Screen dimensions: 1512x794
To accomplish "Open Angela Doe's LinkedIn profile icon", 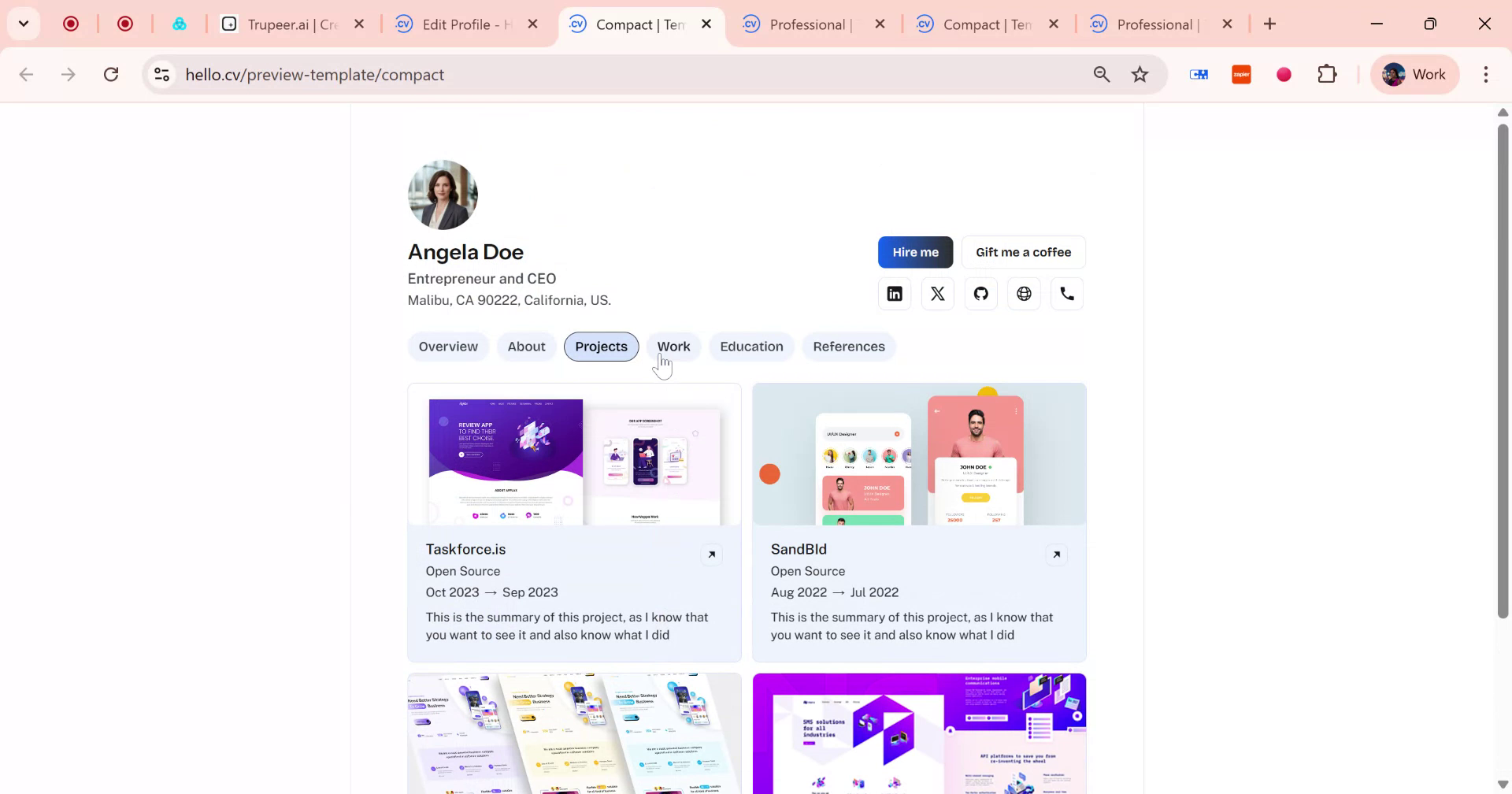I will click(x=894, y=293).
